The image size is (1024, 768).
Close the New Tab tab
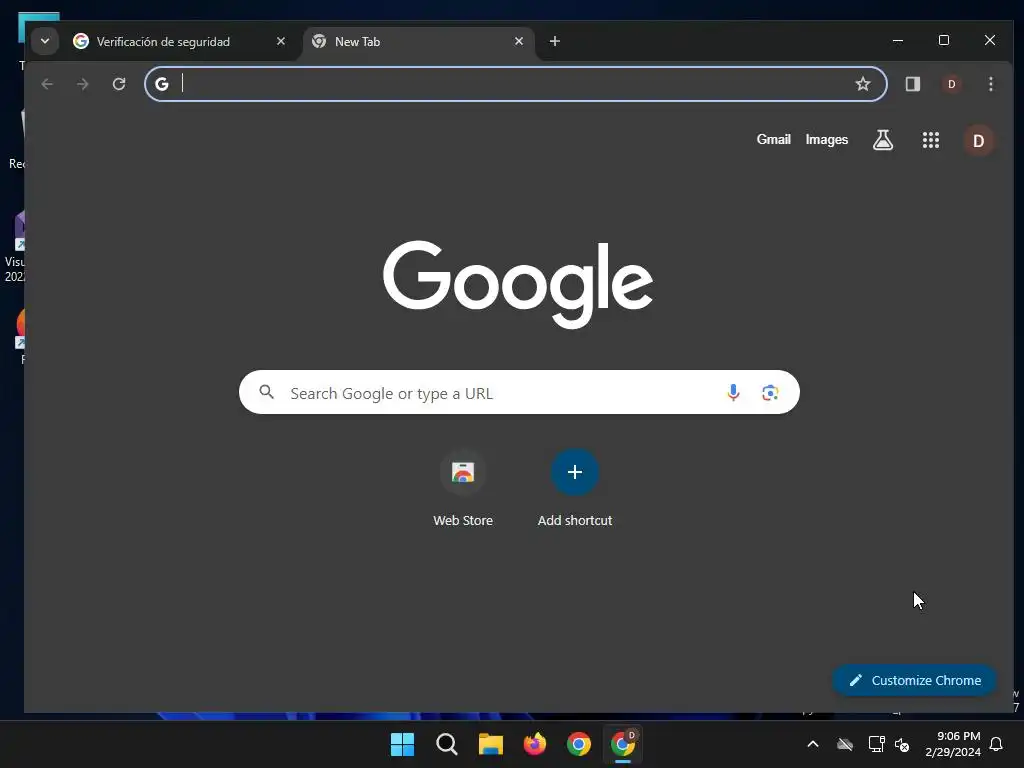[519, 41]
